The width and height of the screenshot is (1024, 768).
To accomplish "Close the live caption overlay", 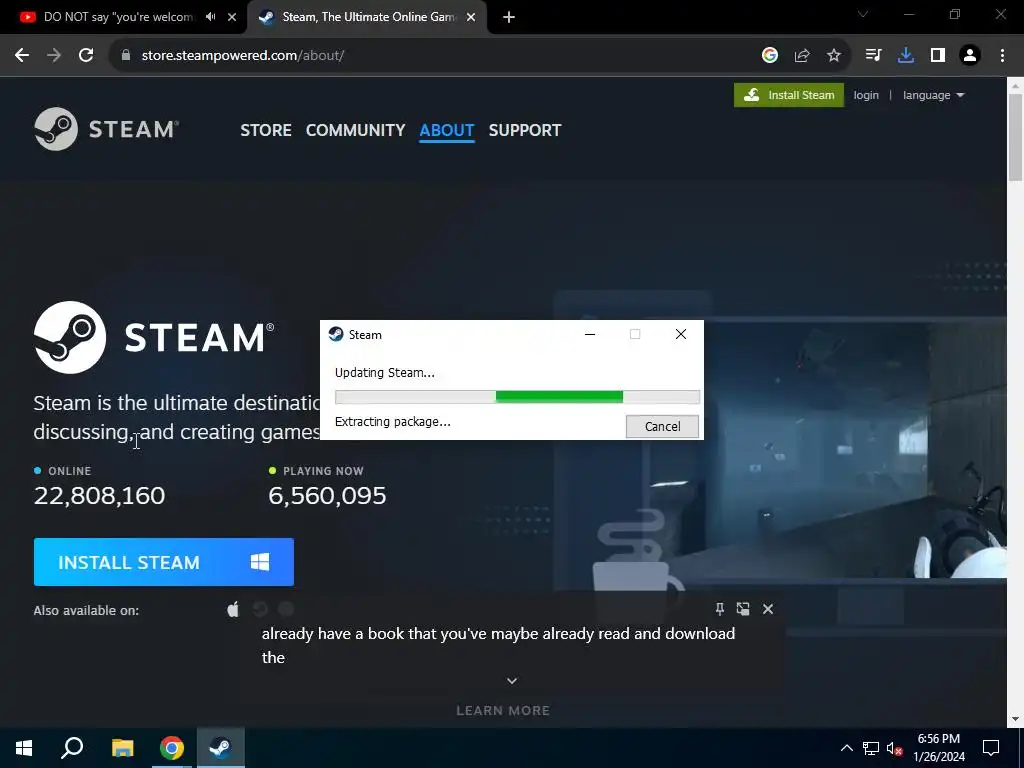I will 768,609.
